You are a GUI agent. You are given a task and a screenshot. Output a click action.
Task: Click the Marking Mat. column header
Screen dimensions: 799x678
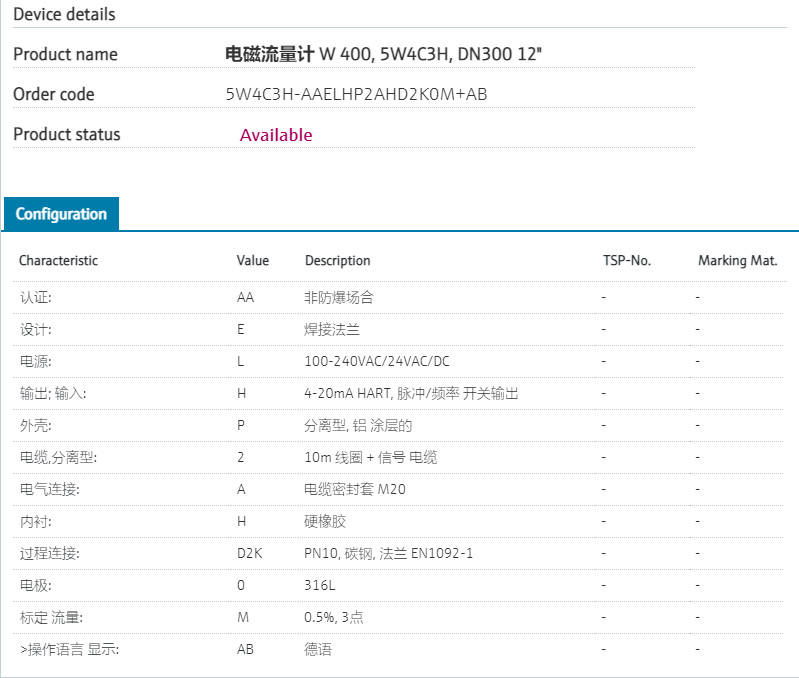tap(737, 261)
